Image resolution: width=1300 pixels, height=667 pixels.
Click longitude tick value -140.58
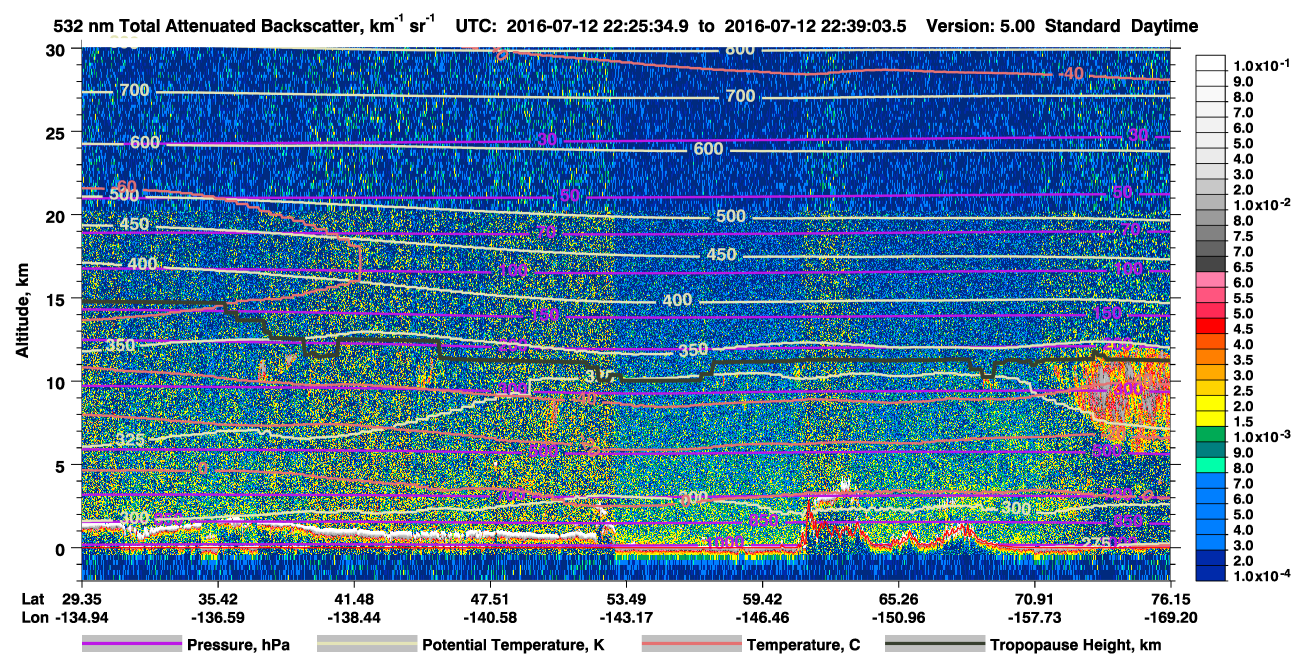pyautogui.click(x=489, y=618)
